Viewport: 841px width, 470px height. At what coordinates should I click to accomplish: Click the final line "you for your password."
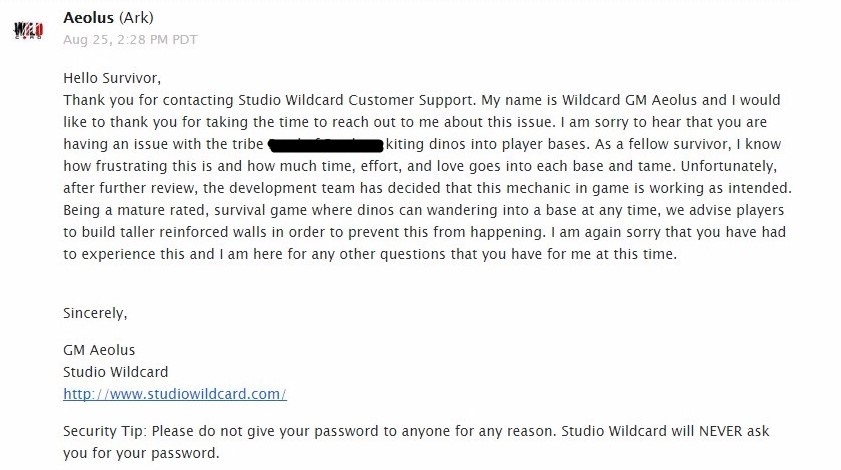coord(142,453)
